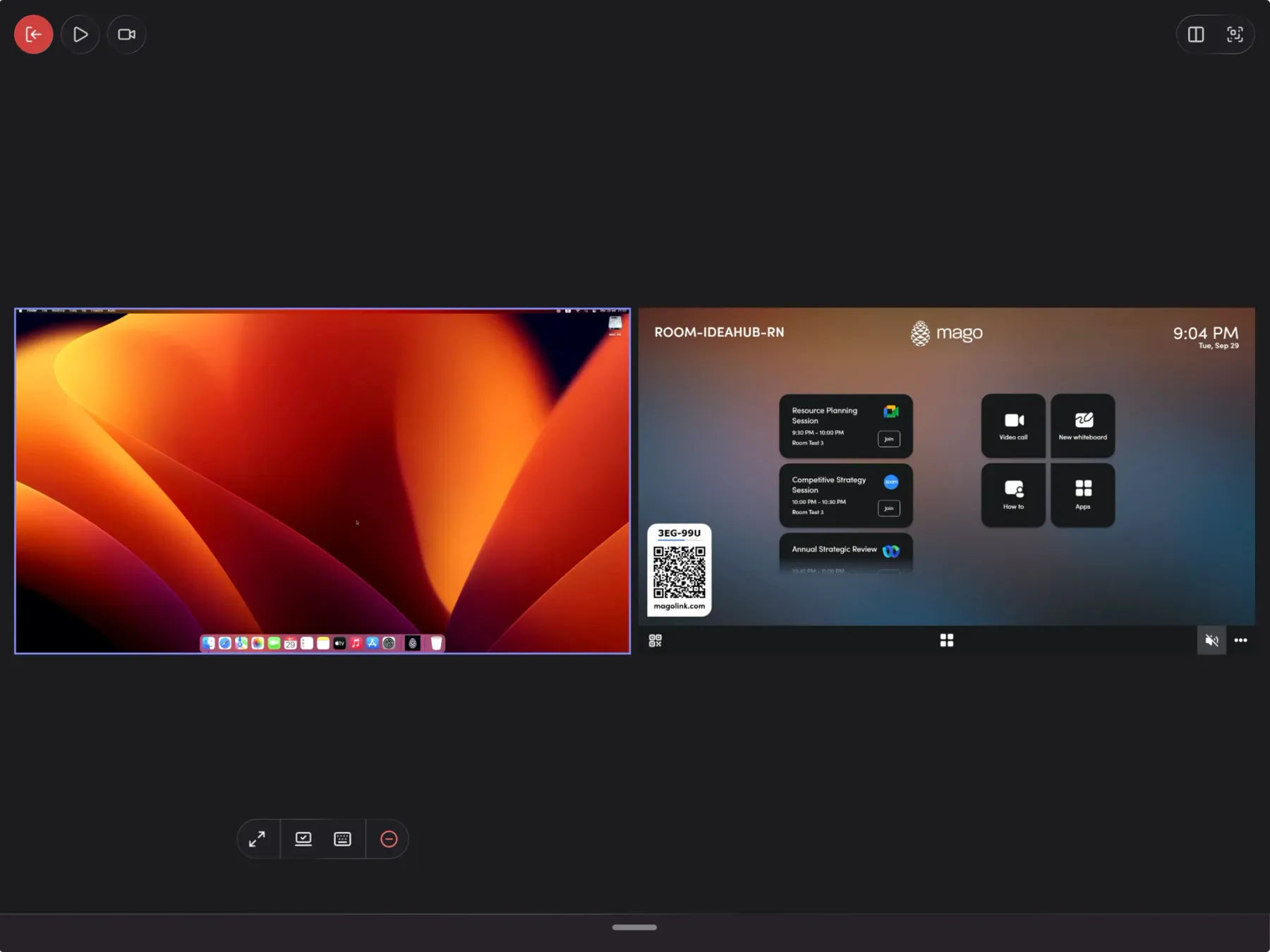Toggle the muted speaker icon

click(x=1211, y=640)
